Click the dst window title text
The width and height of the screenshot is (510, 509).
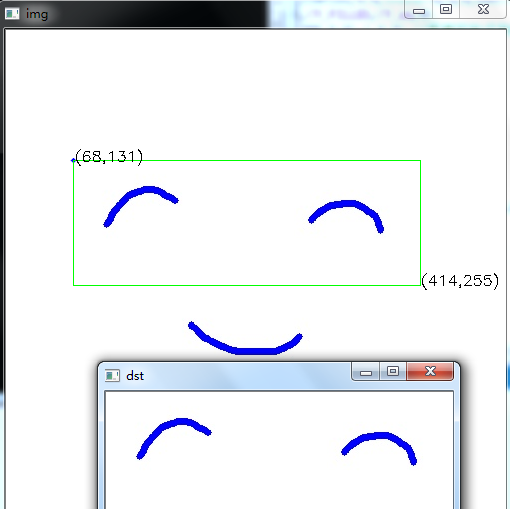[x=135, y=376]
